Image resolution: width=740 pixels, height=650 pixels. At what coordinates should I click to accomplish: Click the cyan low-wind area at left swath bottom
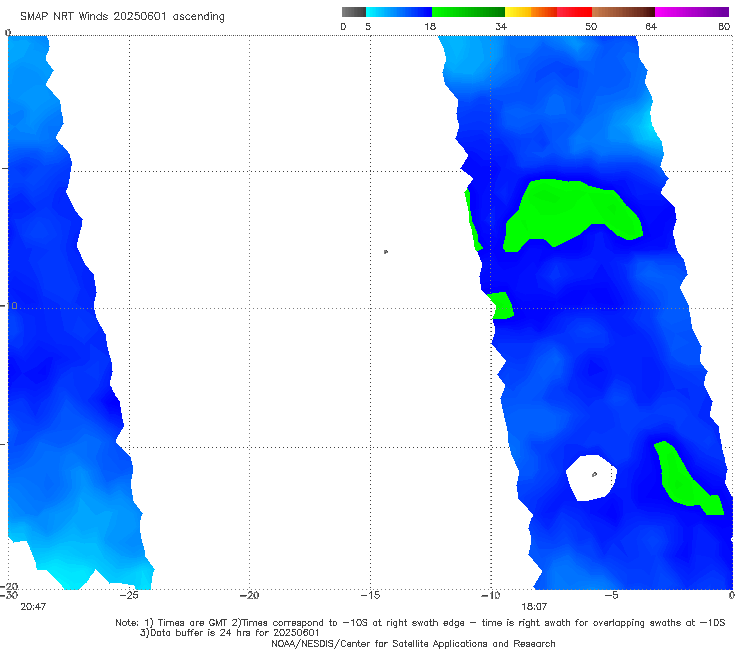(x=71, y=574)
